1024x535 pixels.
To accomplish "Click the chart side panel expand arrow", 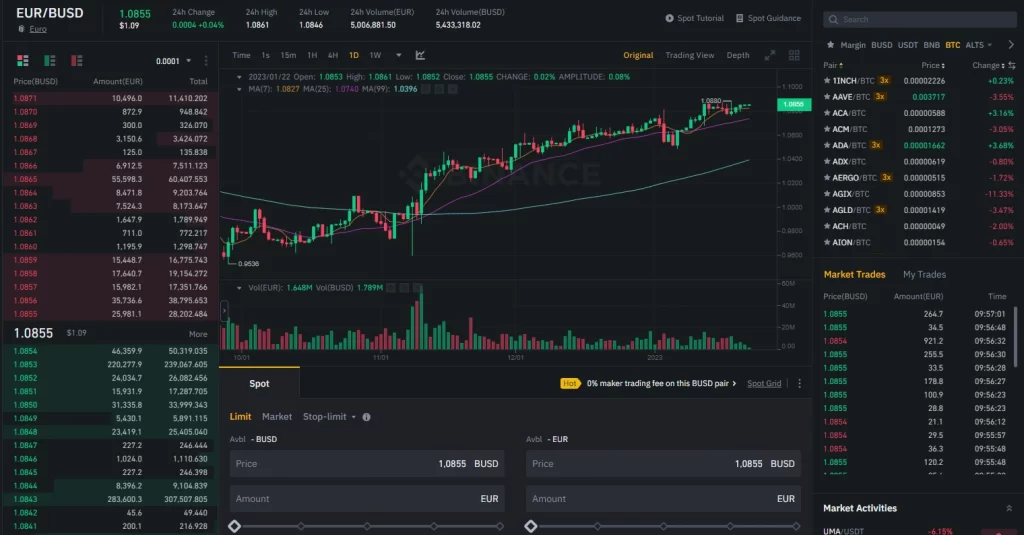I will [x=224, y=310].
